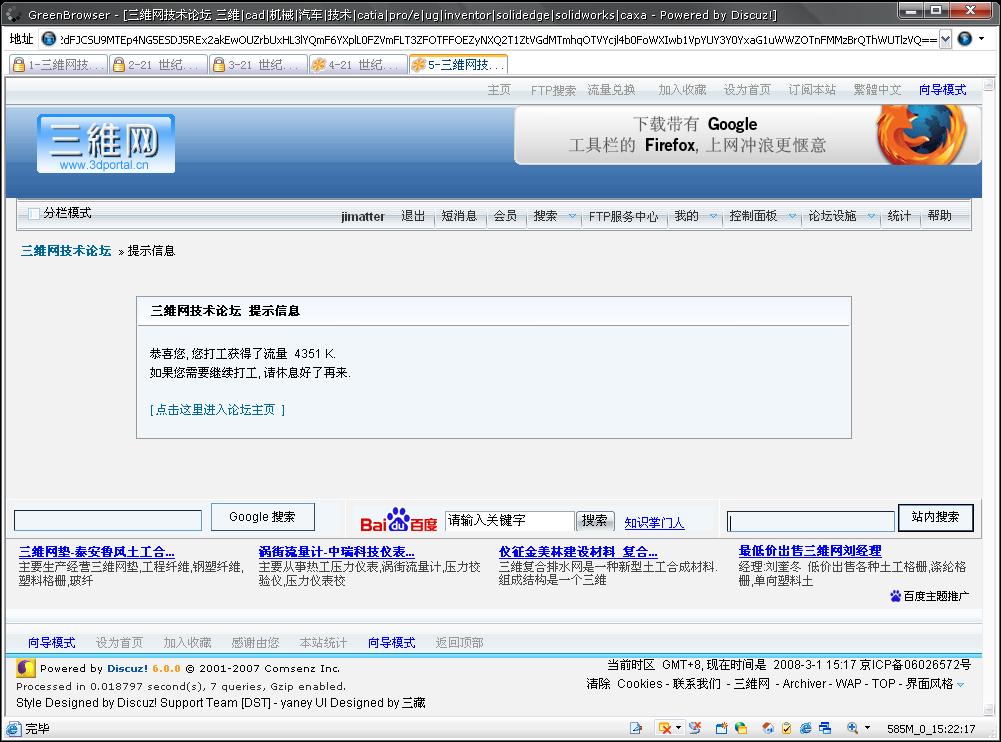Image resolution: width=1001 pixels, height=742 pixels.
Task: Expand the 搜索 dropdown arrow in menu
Action: (572, 216)
